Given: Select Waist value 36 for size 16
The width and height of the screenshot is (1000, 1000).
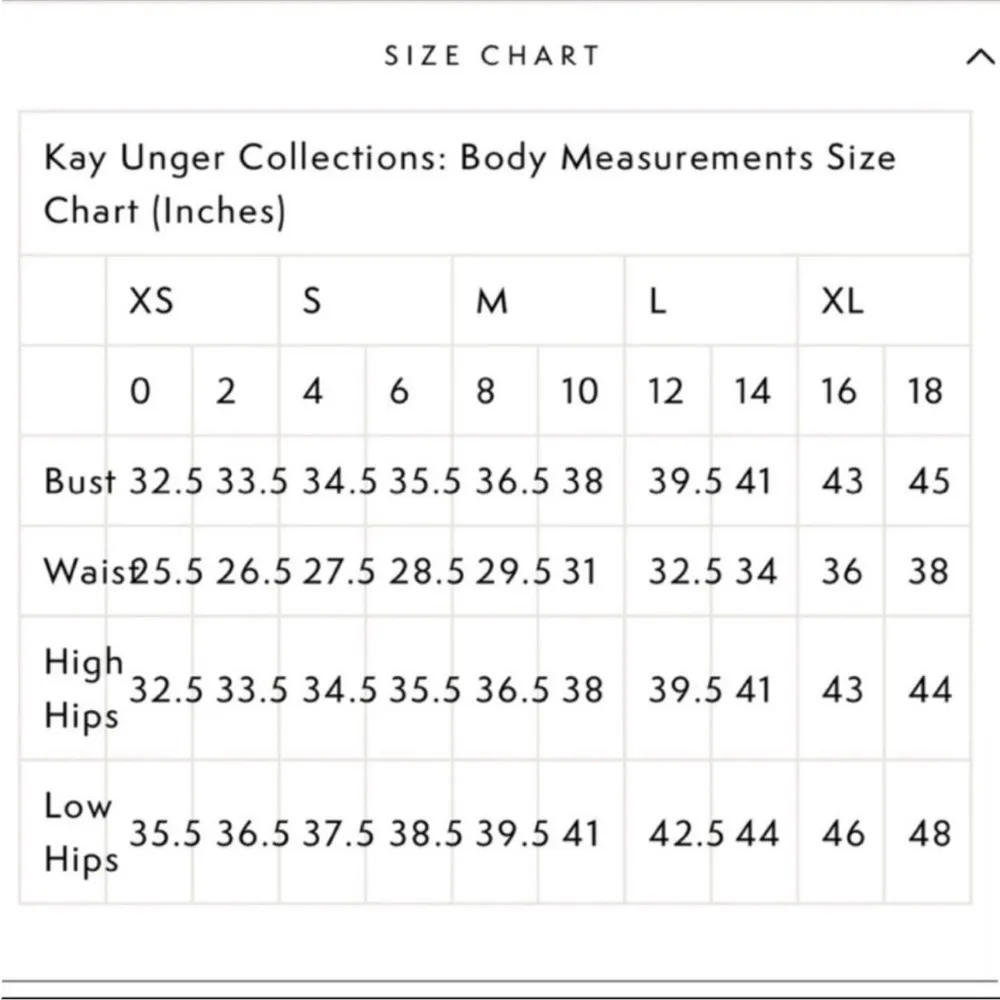Looking at the screenshot, I should pos(842,571).
